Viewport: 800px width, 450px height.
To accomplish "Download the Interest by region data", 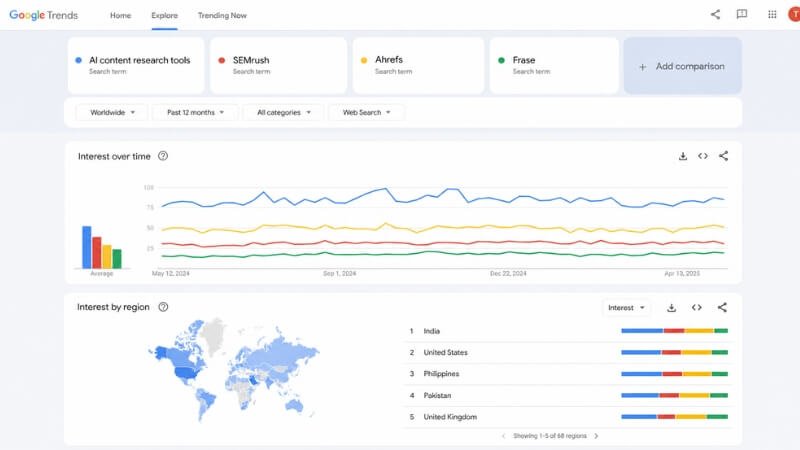I will 671,308.
